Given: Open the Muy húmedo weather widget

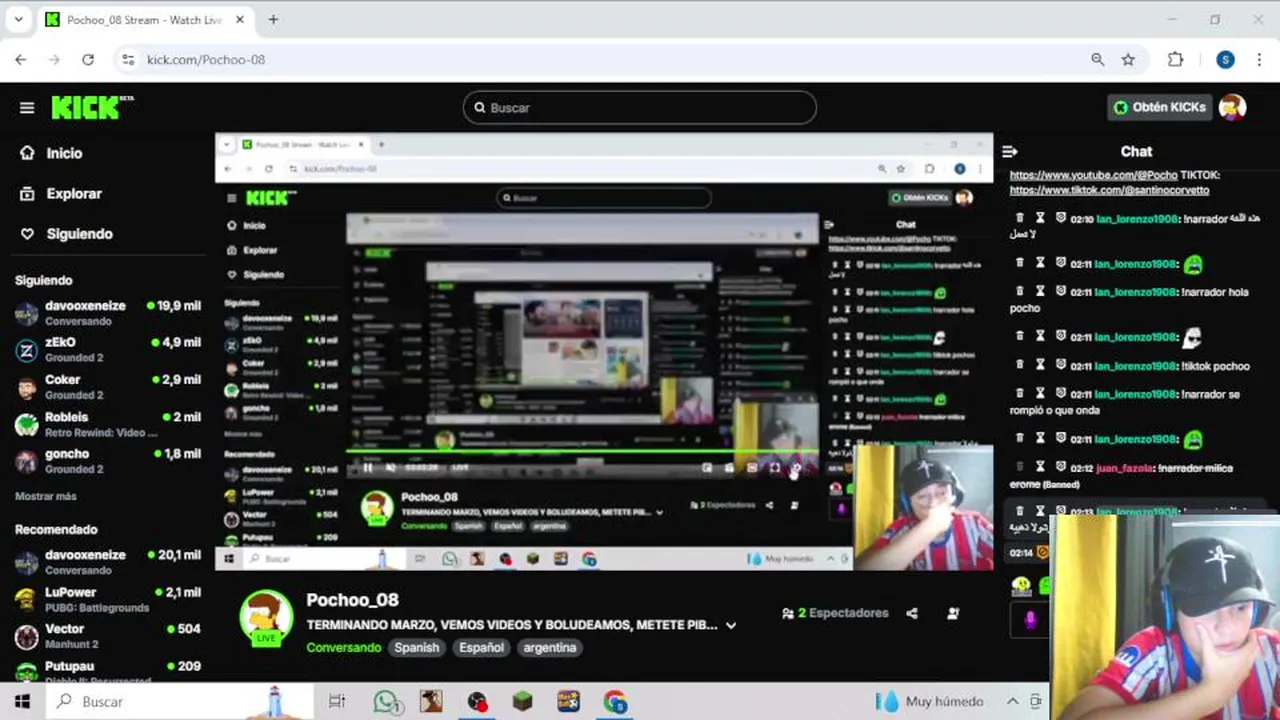Looking at the screenshot, I should click(930, 701).
